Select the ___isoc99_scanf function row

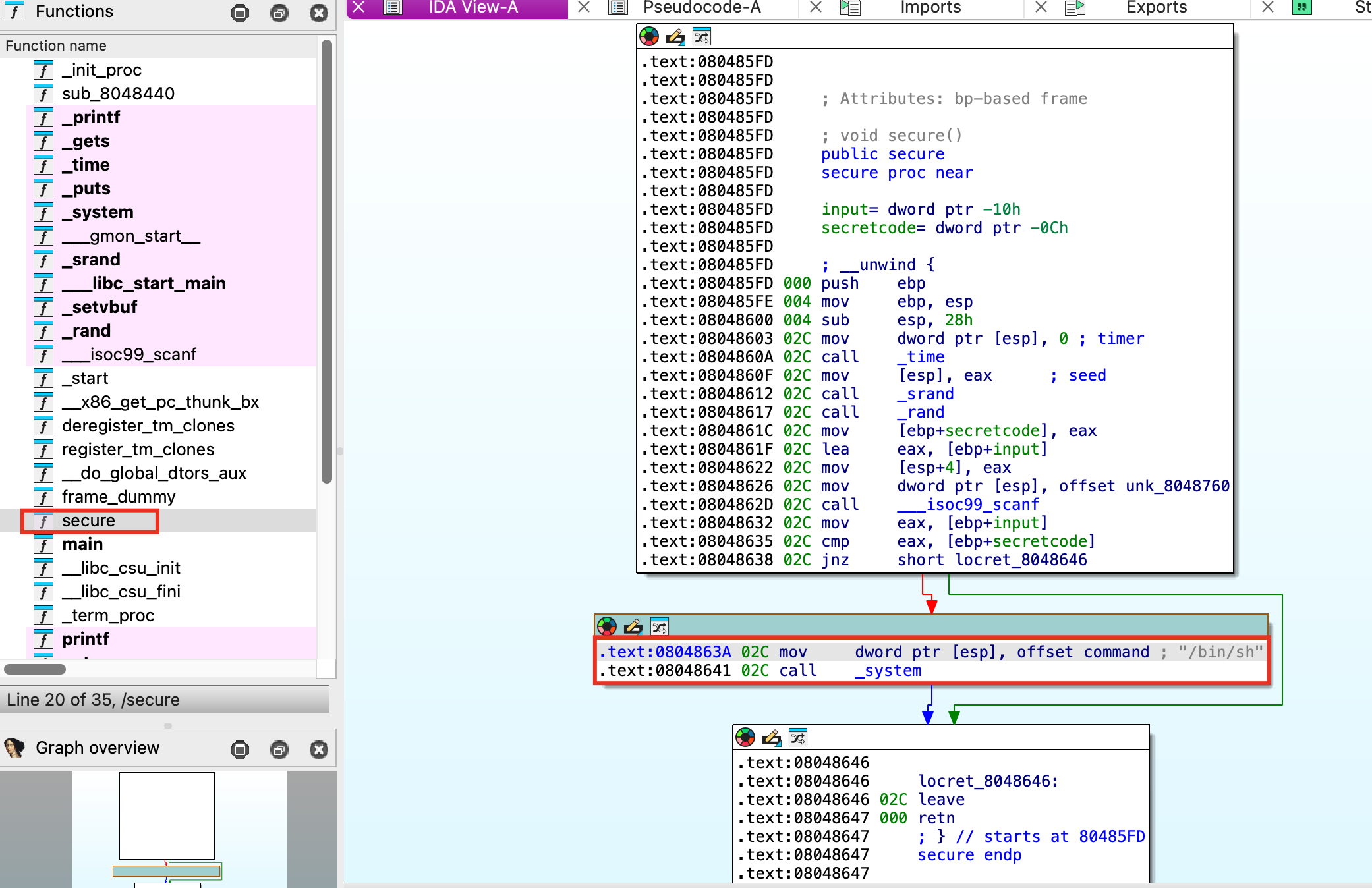tap(158, 354)
